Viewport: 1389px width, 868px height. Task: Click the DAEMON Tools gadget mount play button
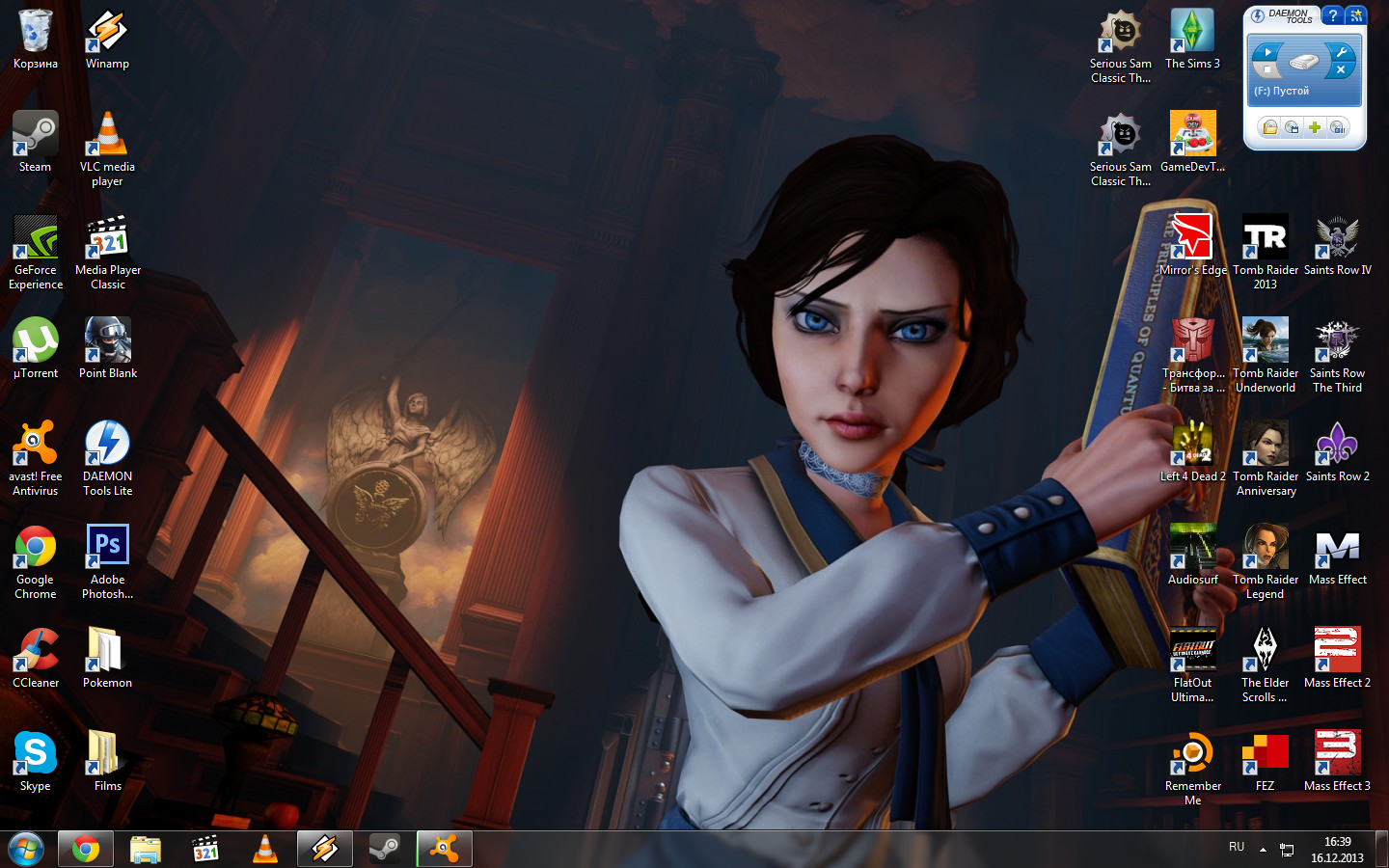1266,52
